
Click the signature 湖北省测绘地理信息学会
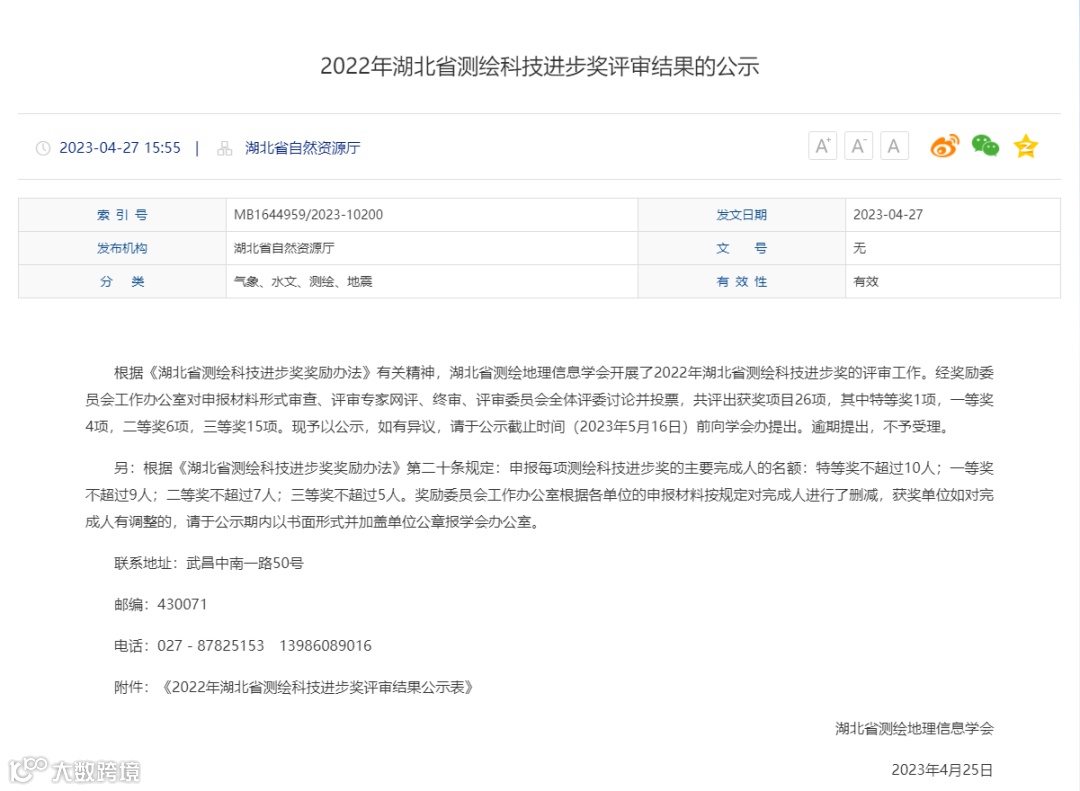pos(914,728)
